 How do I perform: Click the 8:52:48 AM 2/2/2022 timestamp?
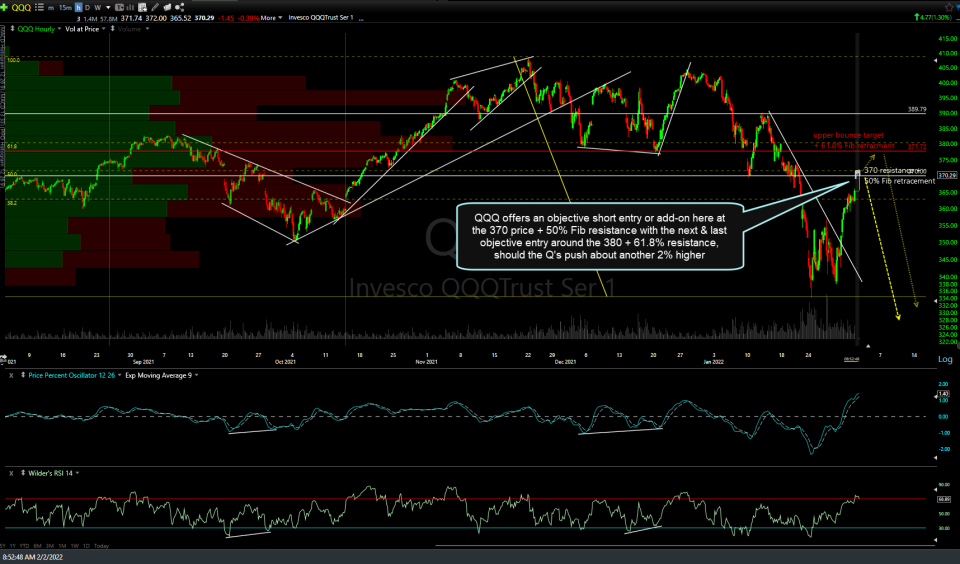(x=32, y=557)
